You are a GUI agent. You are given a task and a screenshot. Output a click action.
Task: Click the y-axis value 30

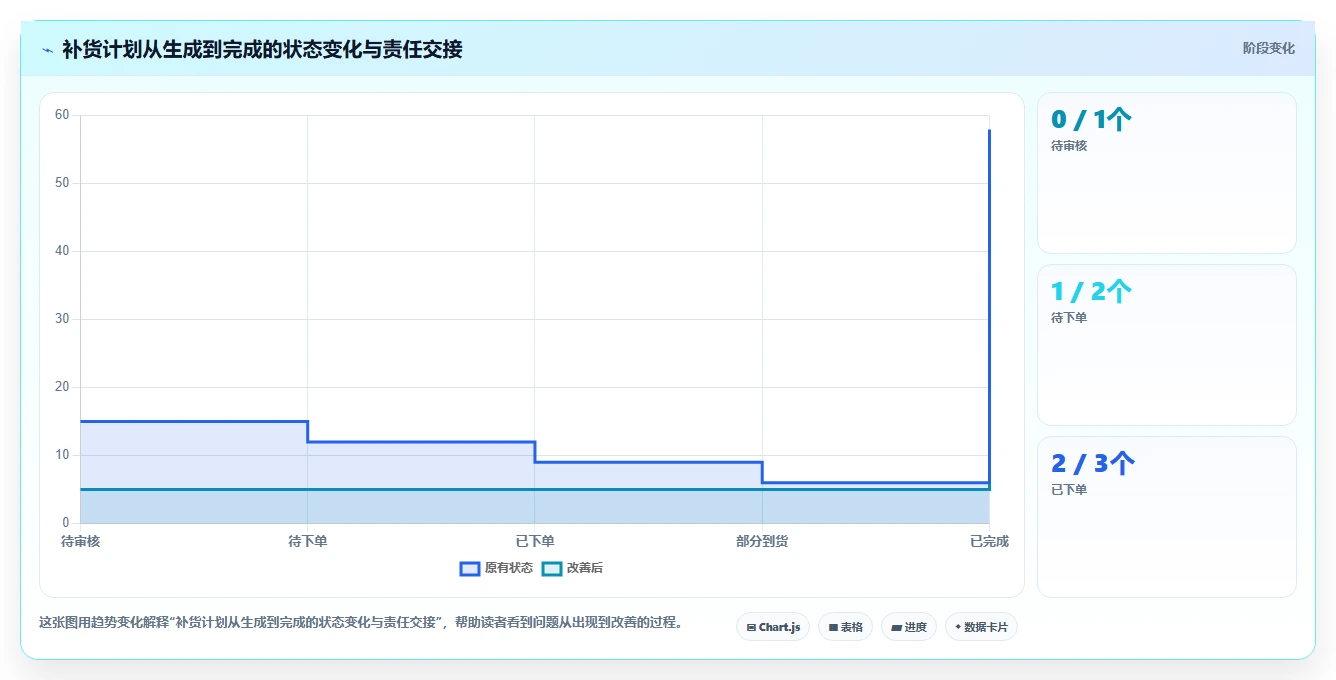[62, 319]
